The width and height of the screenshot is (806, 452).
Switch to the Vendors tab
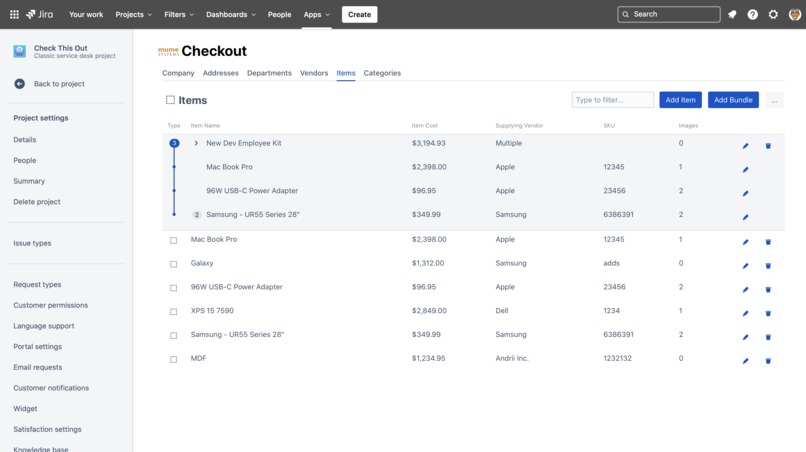314,73
